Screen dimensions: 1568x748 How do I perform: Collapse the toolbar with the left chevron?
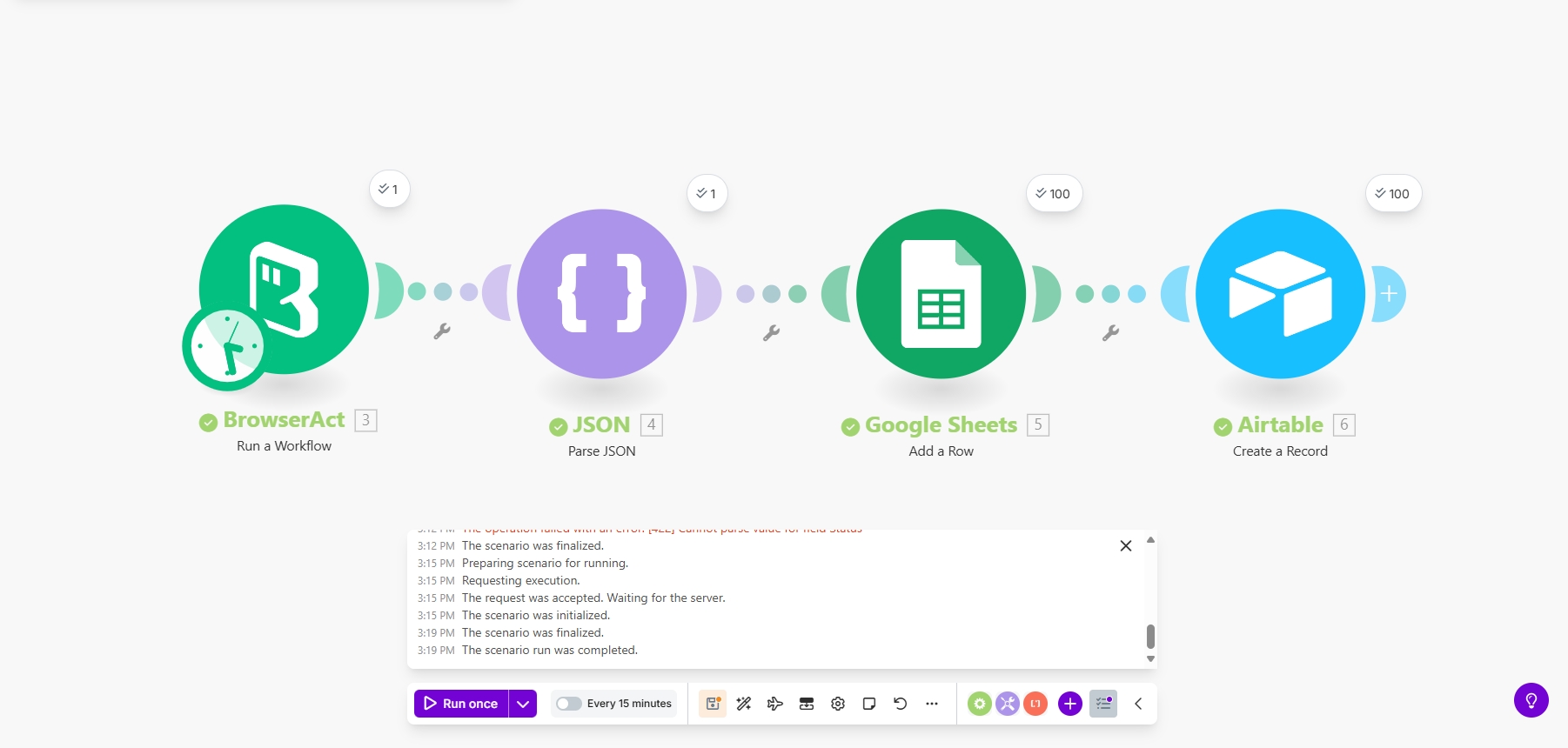pos(1138,704)
